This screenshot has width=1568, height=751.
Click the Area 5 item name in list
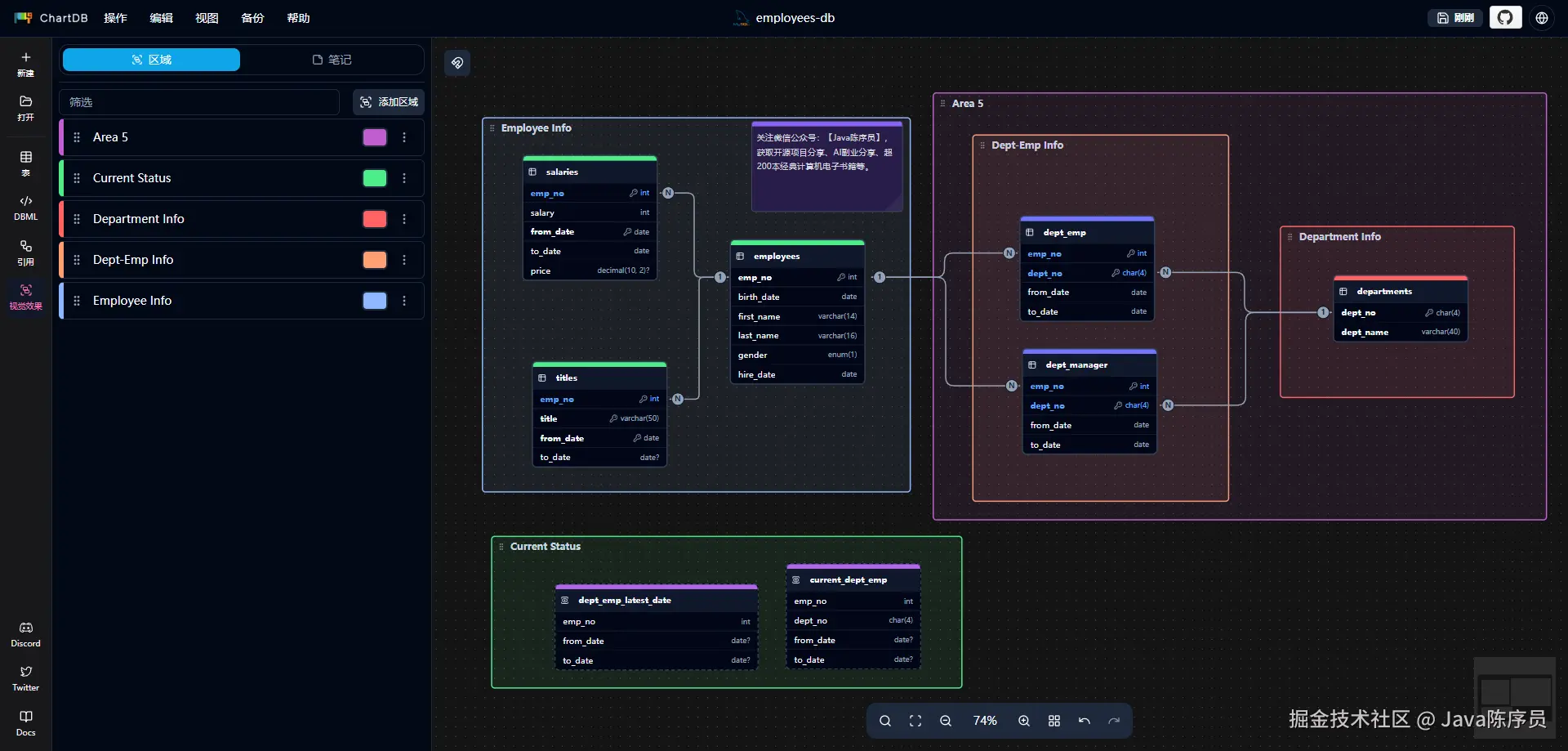point(110,137)
